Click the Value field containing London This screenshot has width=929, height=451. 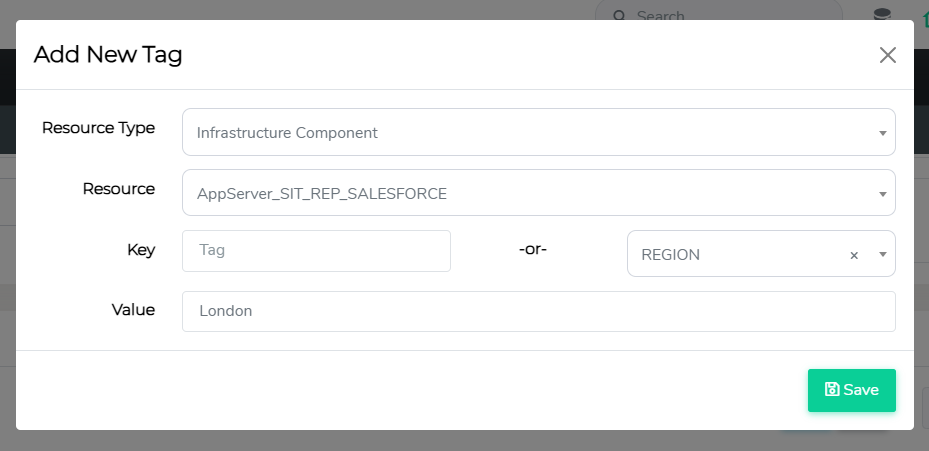pyautogui.click(x=538, y=311)
